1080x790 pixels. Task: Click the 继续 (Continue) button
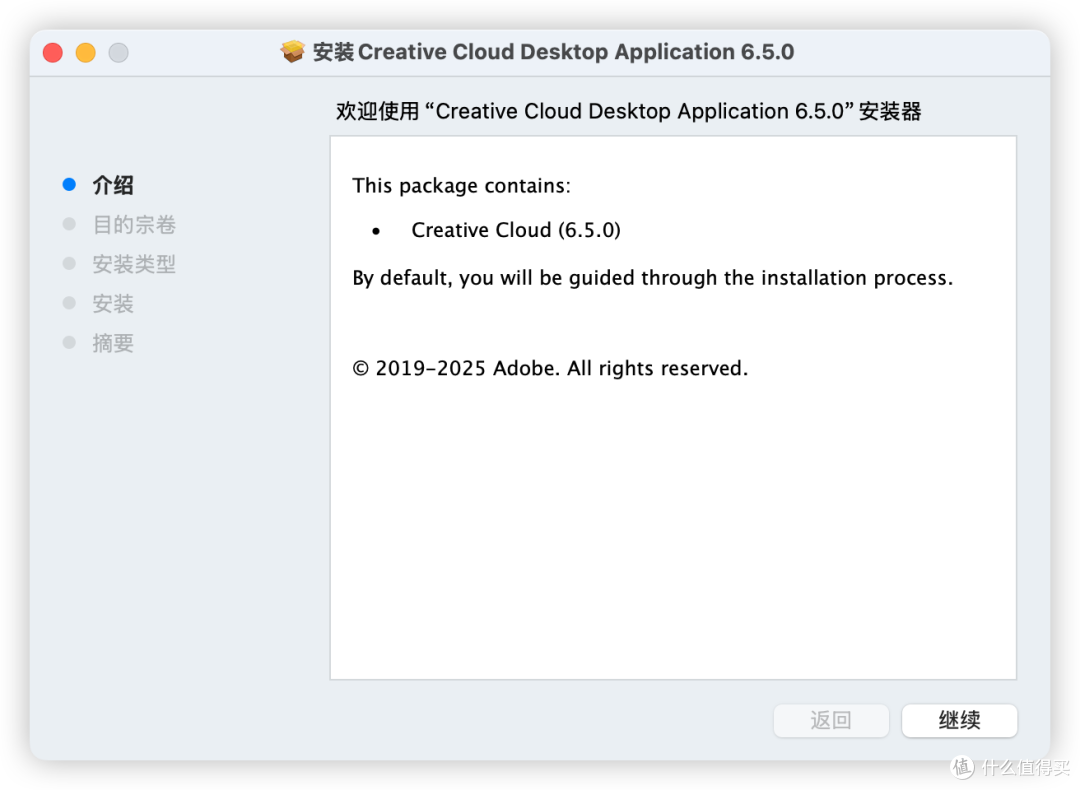(959, 720)
